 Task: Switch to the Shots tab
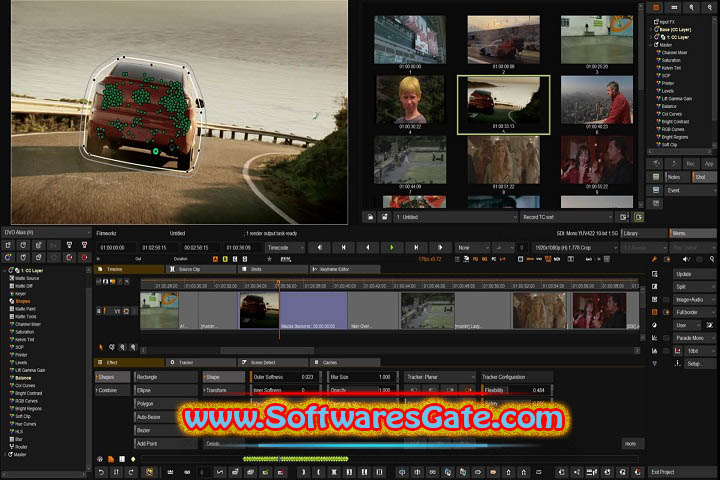pyautogui.click(x=273, y=269)
